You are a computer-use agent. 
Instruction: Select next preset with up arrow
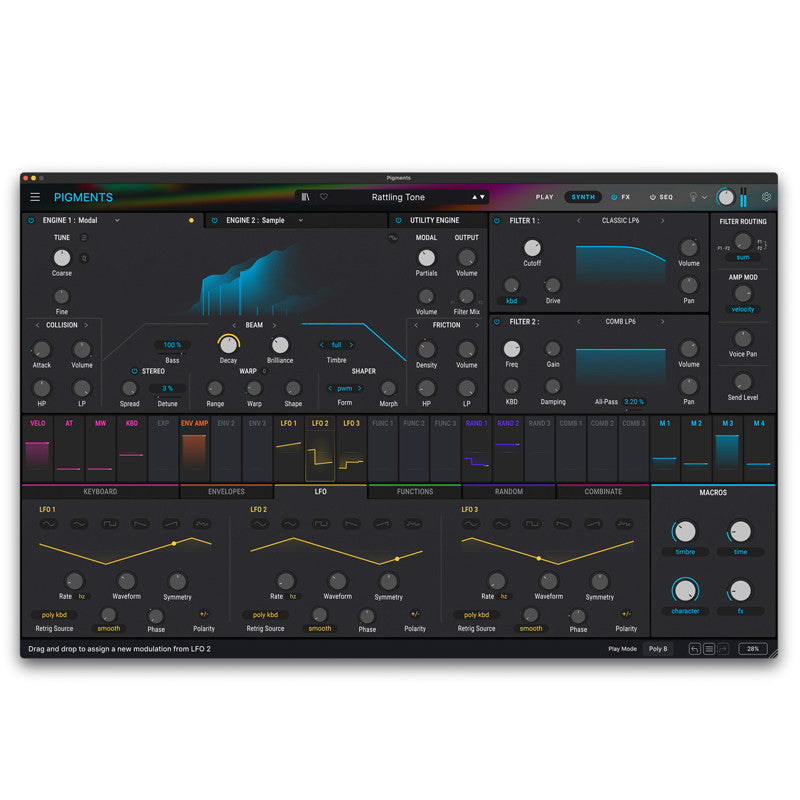coord(474,197)
